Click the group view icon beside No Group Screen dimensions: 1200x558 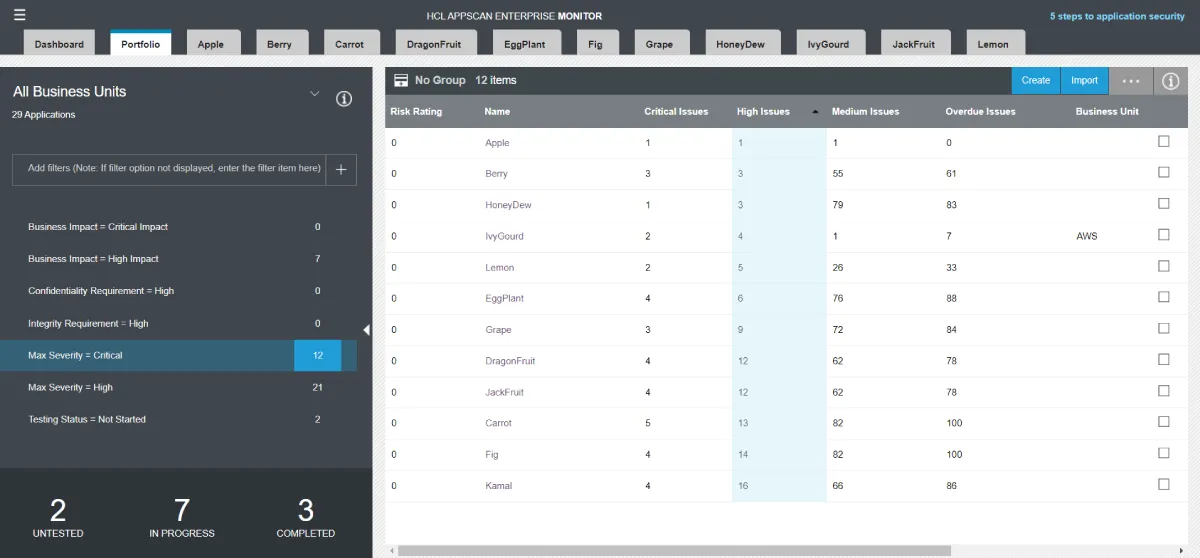(x=400, y=80)
